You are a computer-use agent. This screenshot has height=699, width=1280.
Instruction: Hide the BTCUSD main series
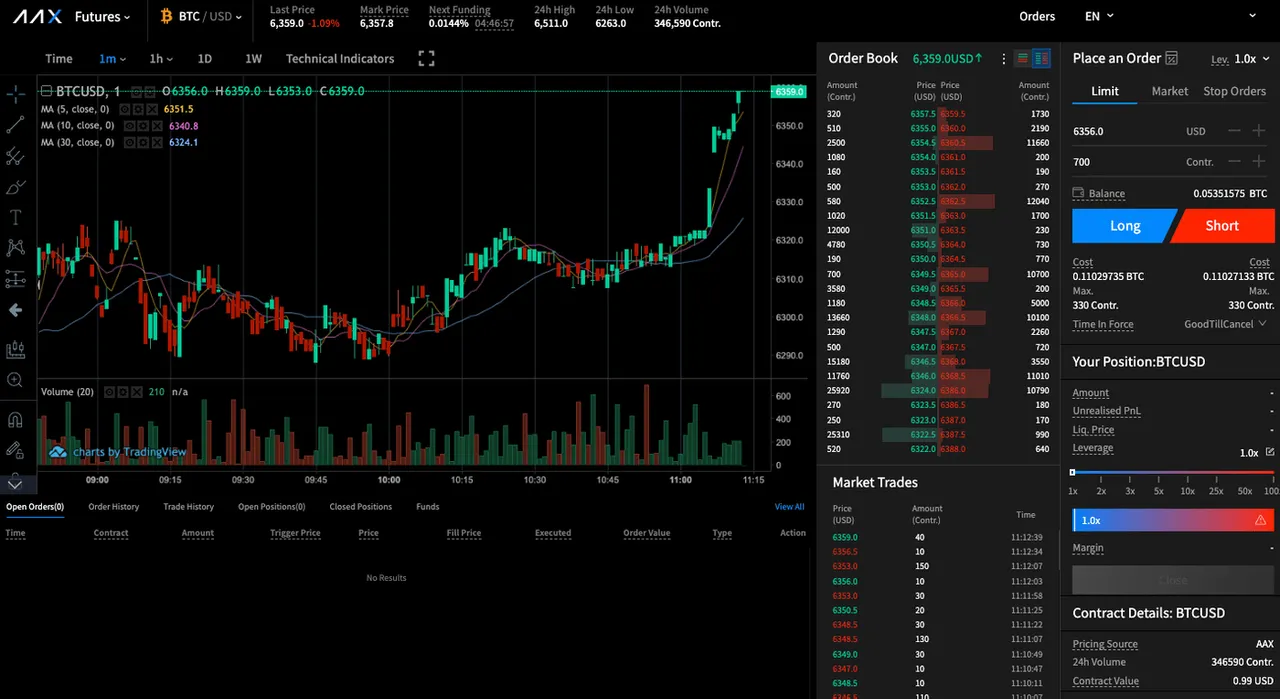click(x=136, y=91)
